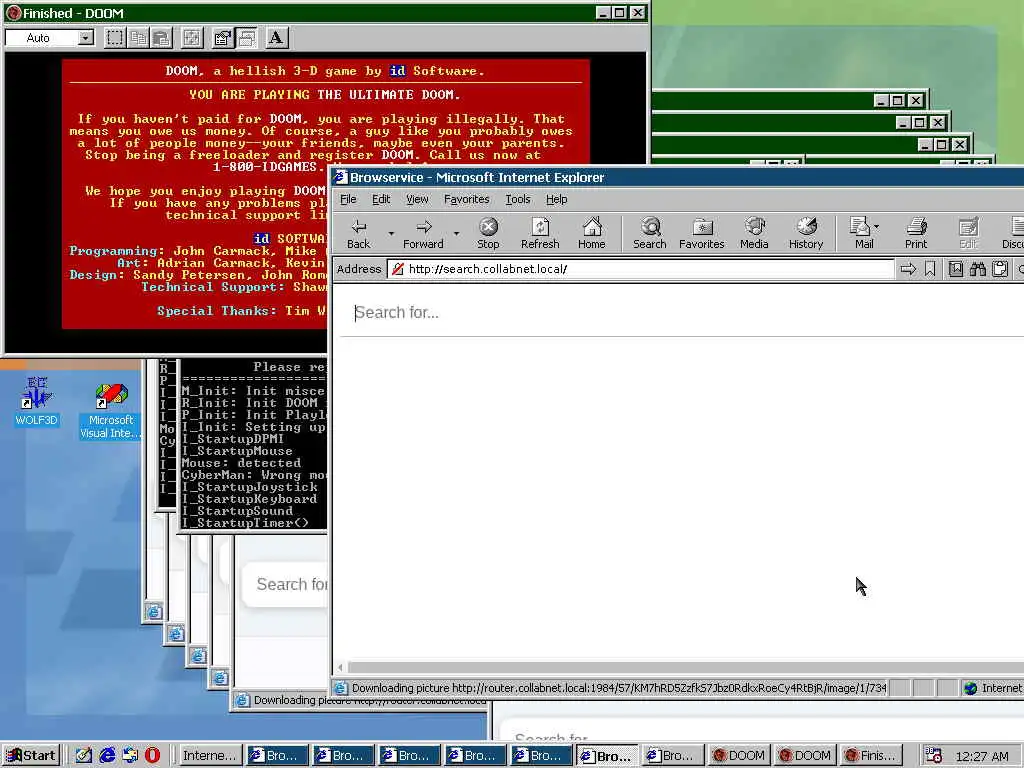Select the Microsoft Visual Inte... desktop shortcut

[111, 411]
